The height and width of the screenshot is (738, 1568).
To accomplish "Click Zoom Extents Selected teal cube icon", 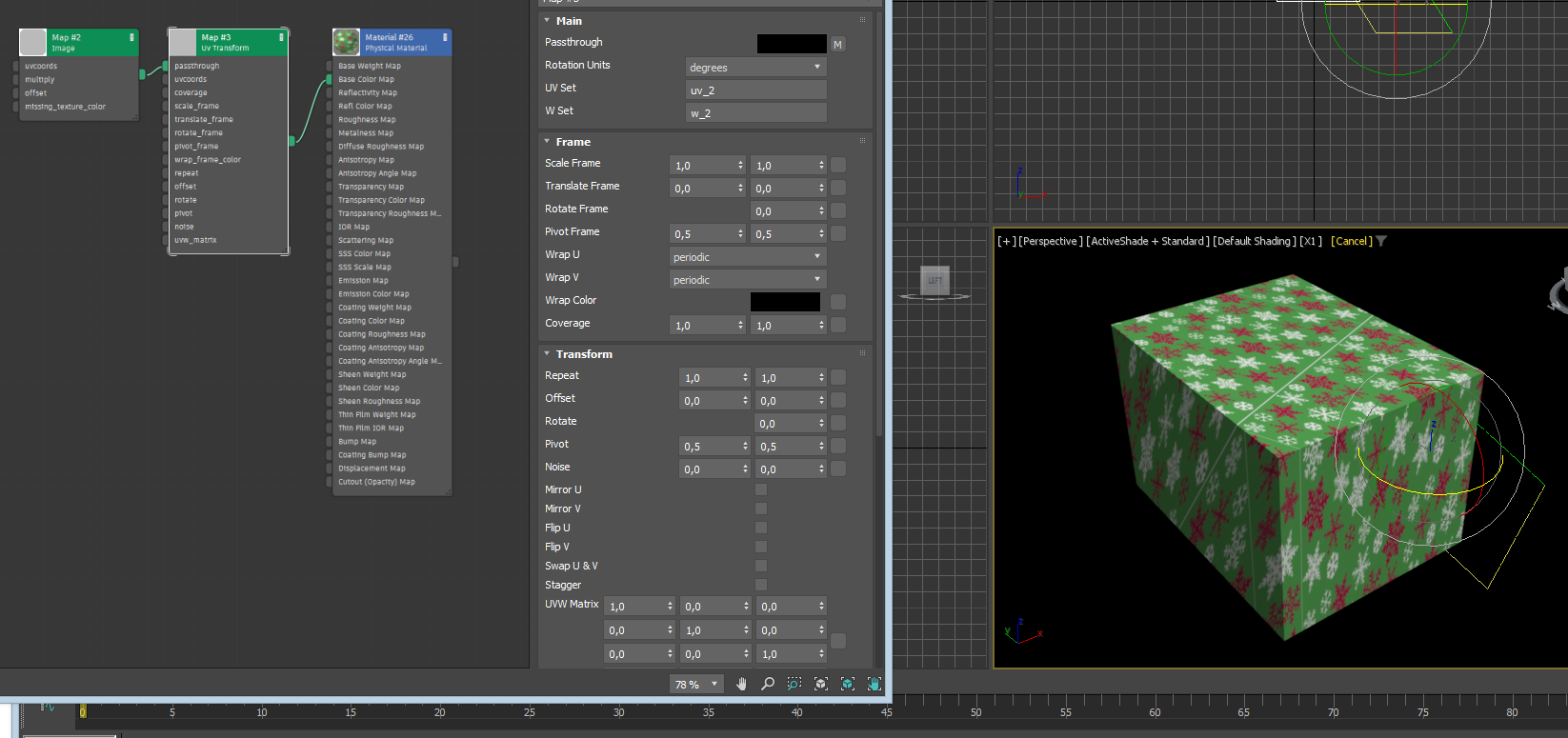I will tap(848, 684).
